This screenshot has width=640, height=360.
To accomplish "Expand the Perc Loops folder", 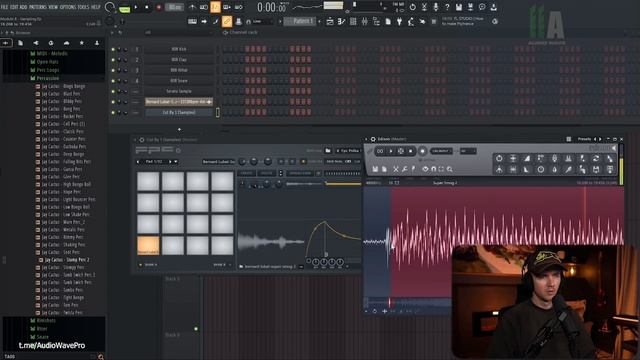I will (x=48, y=70).
